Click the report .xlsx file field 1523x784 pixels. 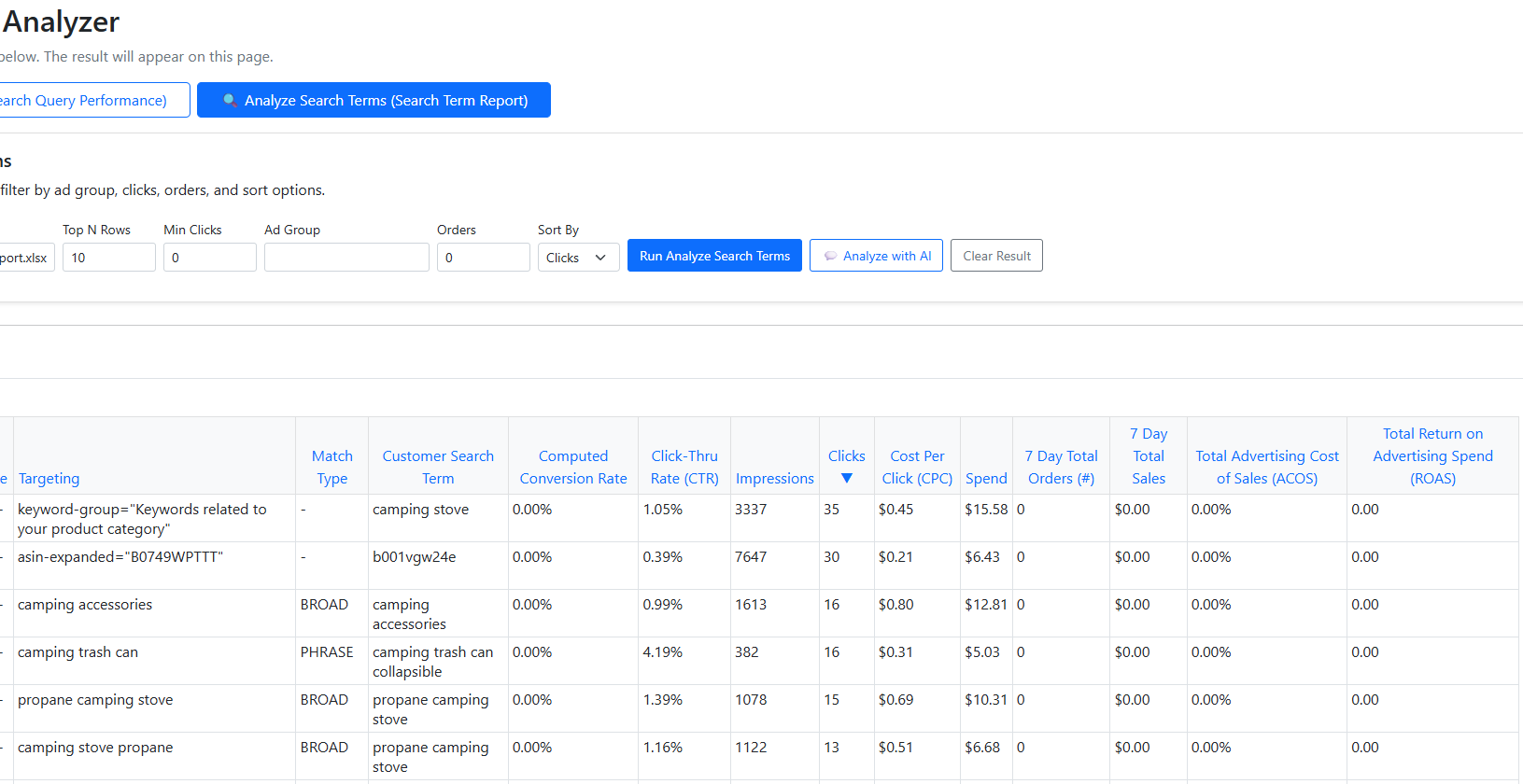[x=27, y=258]
